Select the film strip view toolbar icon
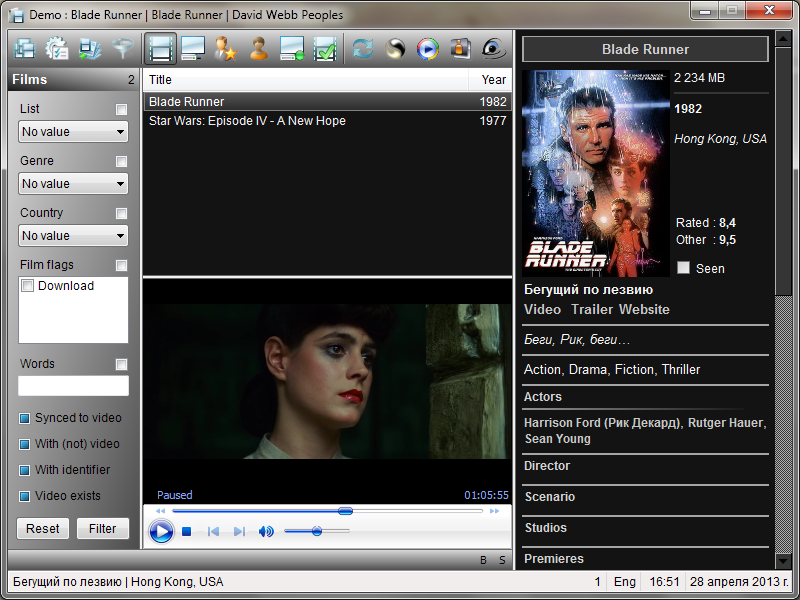Viewport: 800px width, 600px height. 160,49
